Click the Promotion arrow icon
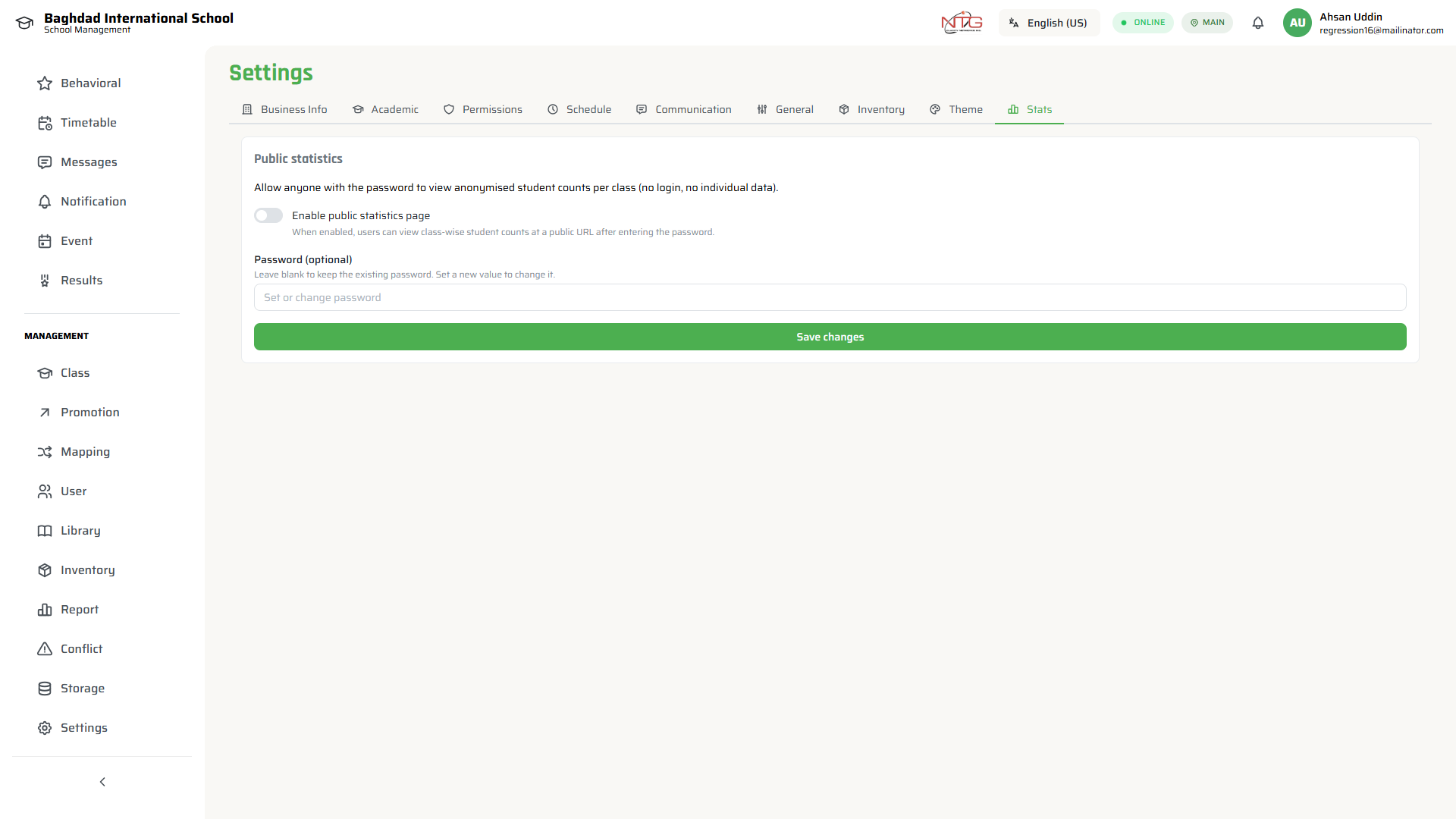The height and width of the screenshot is (819, 1456). [x=45, y=413]
